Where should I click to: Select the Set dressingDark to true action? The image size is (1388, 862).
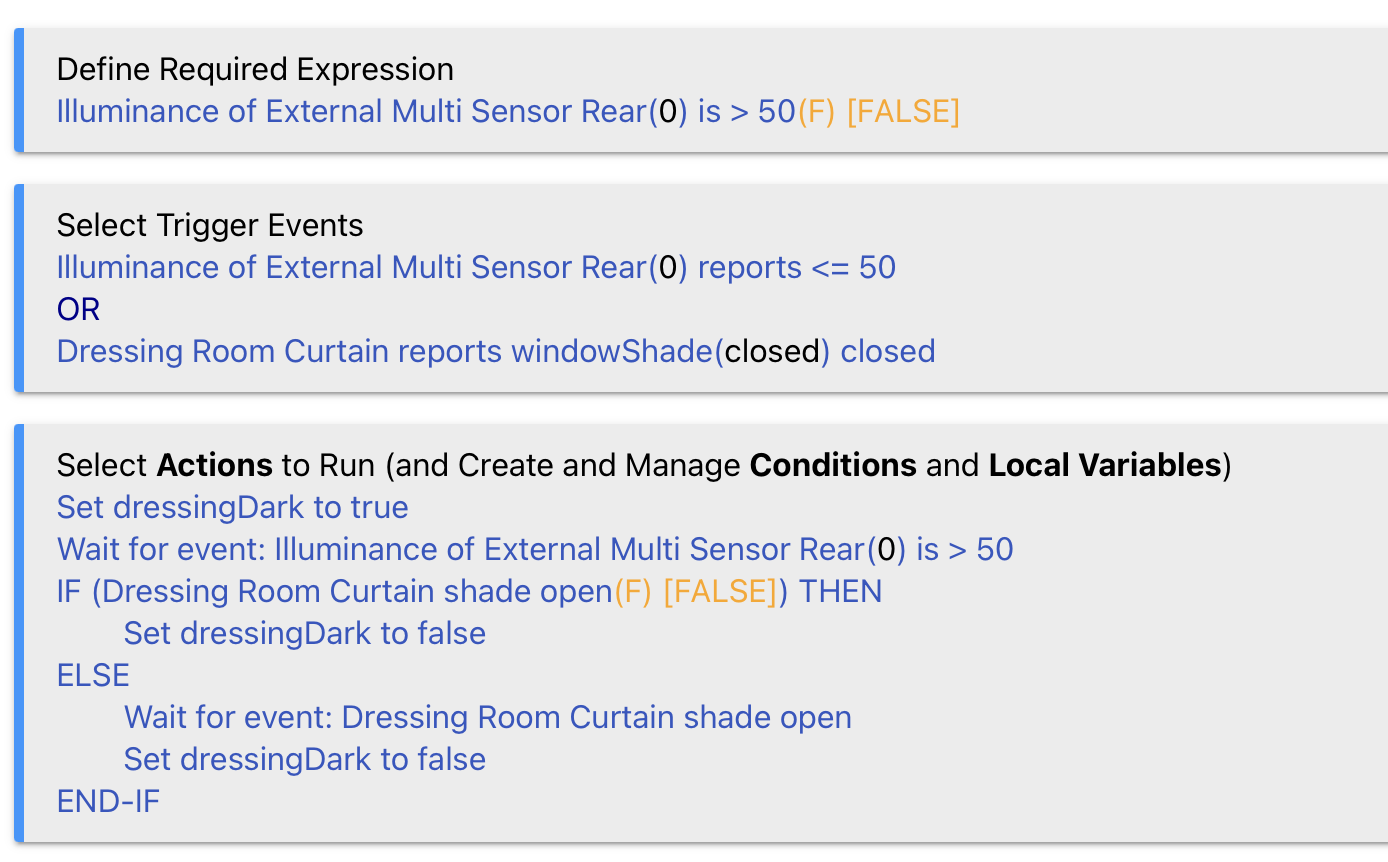pos(232,507)
